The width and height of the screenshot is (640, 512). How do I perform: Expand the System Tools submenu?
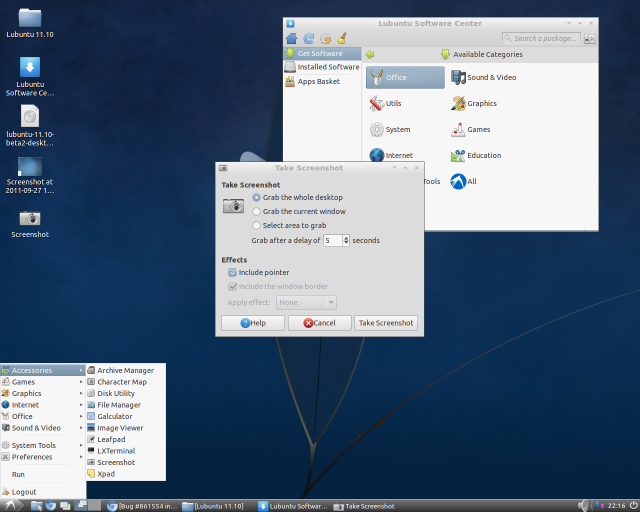[x=43, y=445]
